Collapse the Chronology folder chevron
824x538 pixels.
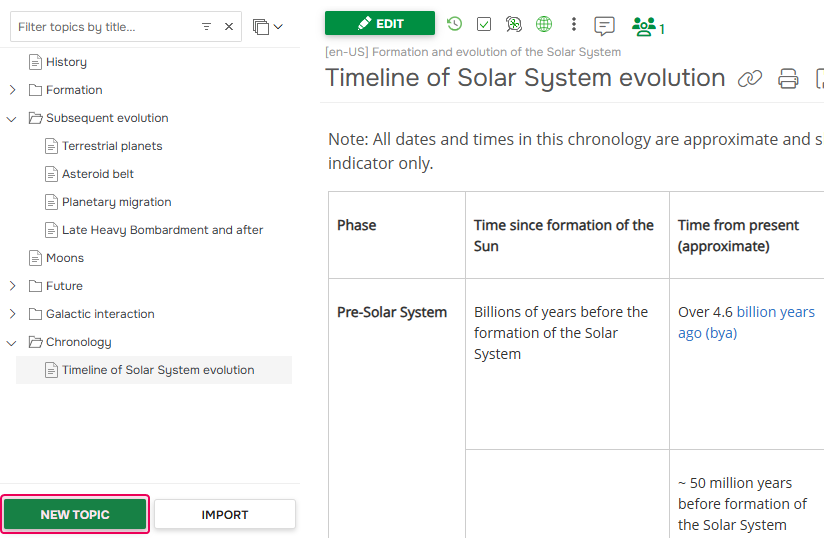point(12,343)
